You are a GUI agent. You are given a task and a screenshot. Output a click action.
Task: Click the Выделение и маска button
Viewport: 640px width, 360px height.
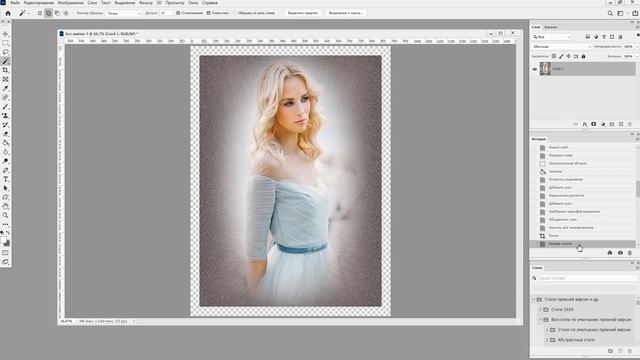[x=346, y=13]
